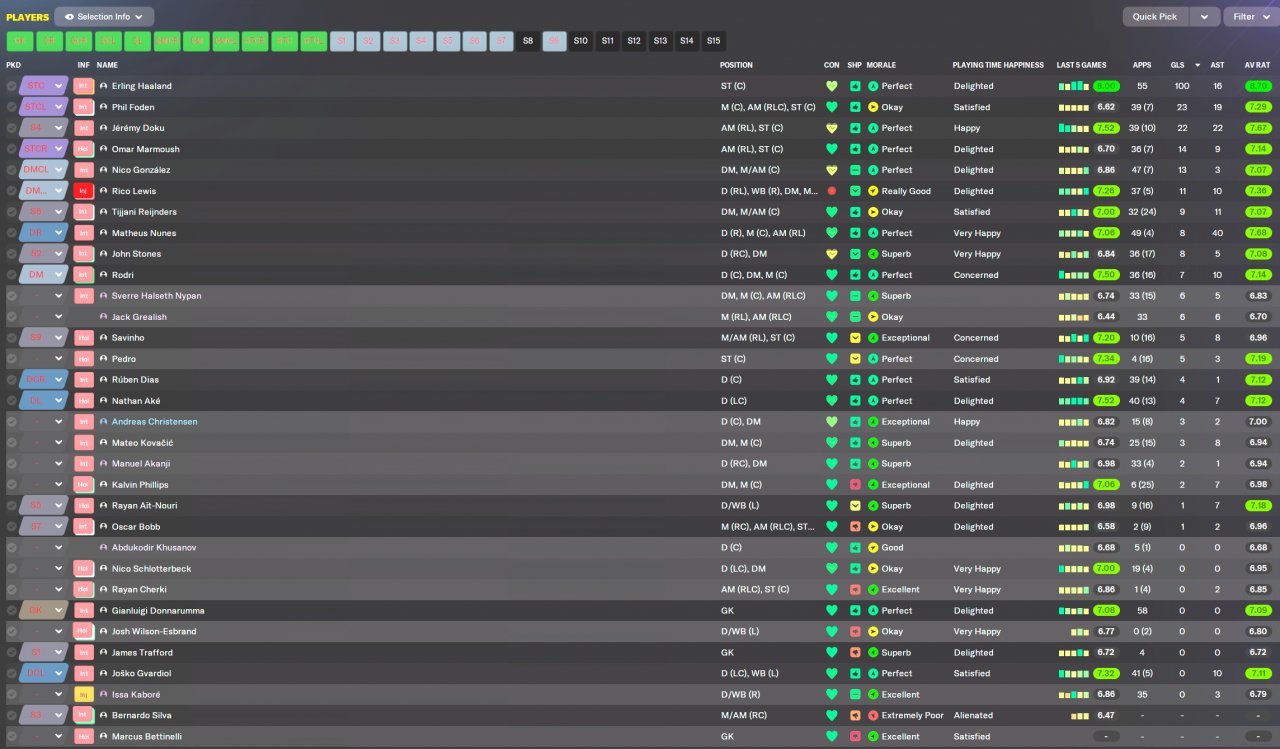Sort the table by the Morale column
This screenshot has width=1280, height=749.
point(881,65)
